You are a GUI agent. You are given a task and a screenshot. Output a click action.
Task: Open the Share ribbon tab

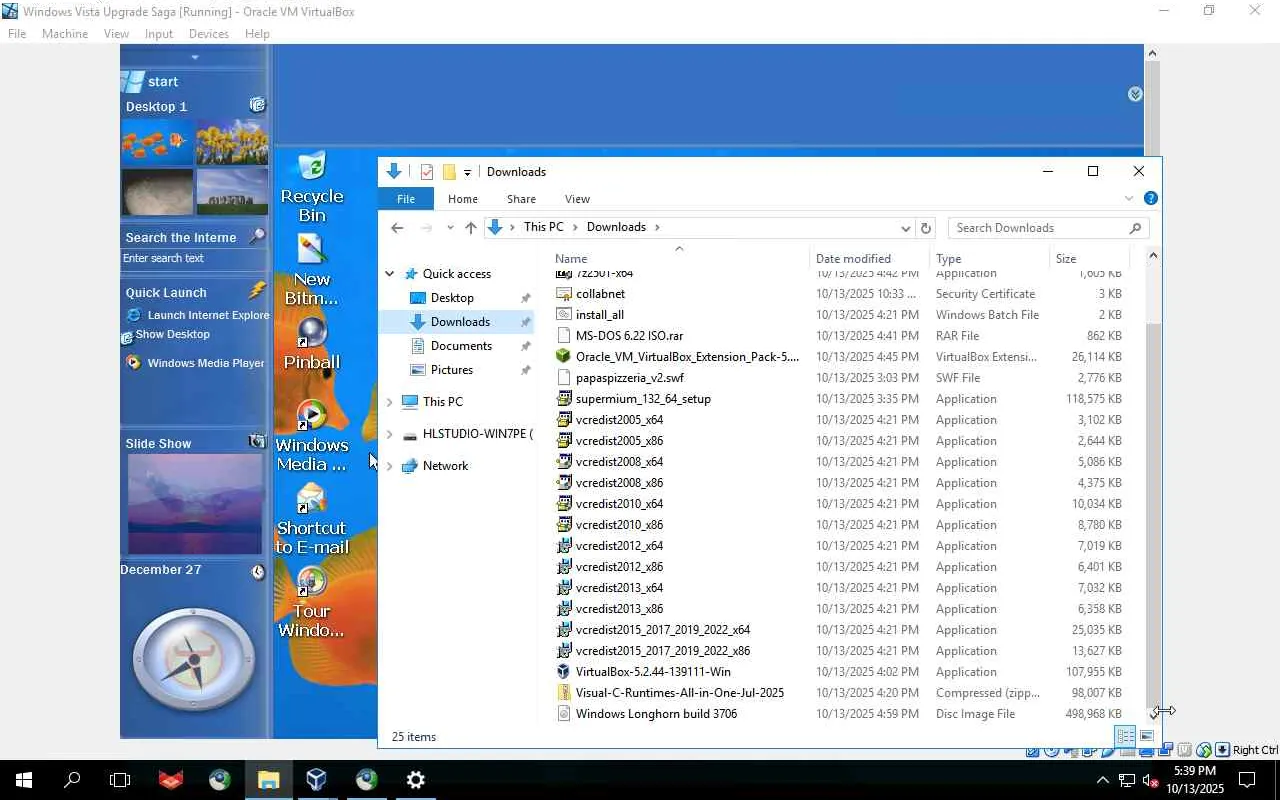click(521, 199)
